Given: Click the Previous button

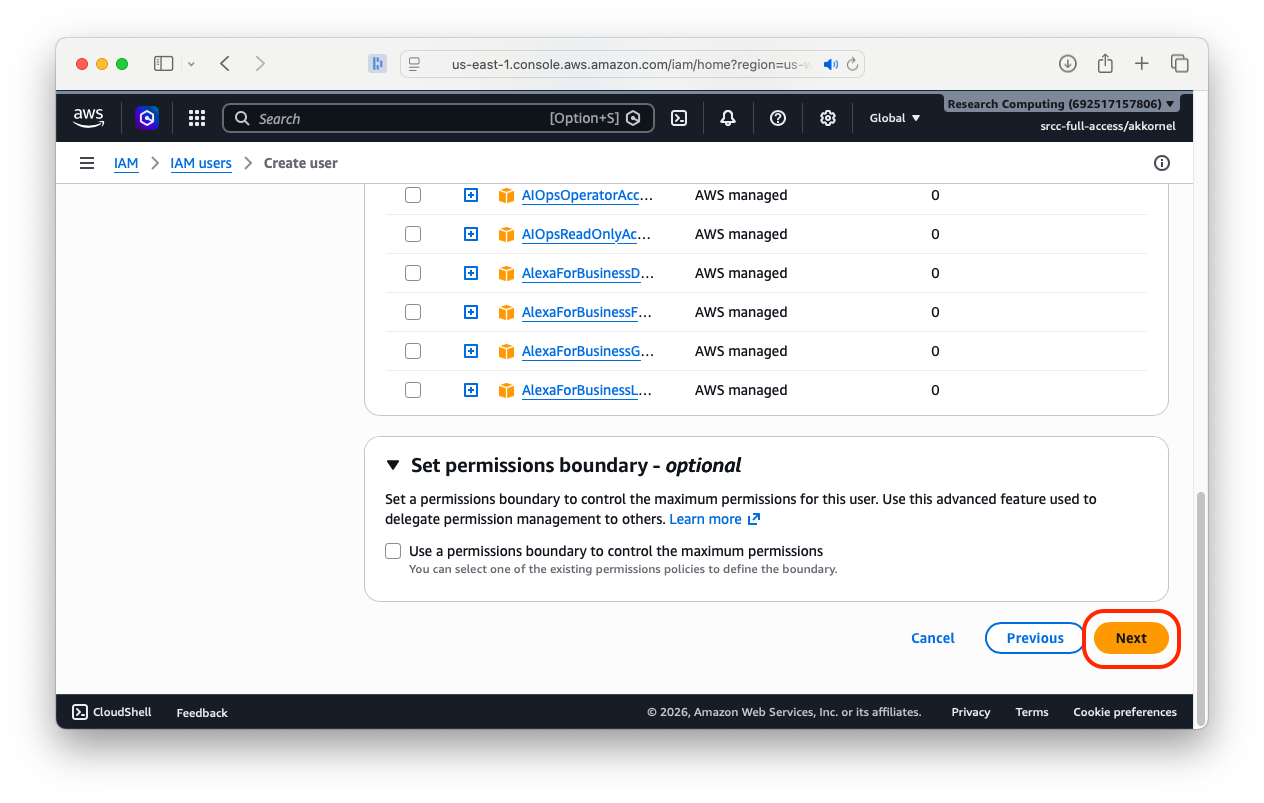Looking at the screenshot, I should 1035,638.
